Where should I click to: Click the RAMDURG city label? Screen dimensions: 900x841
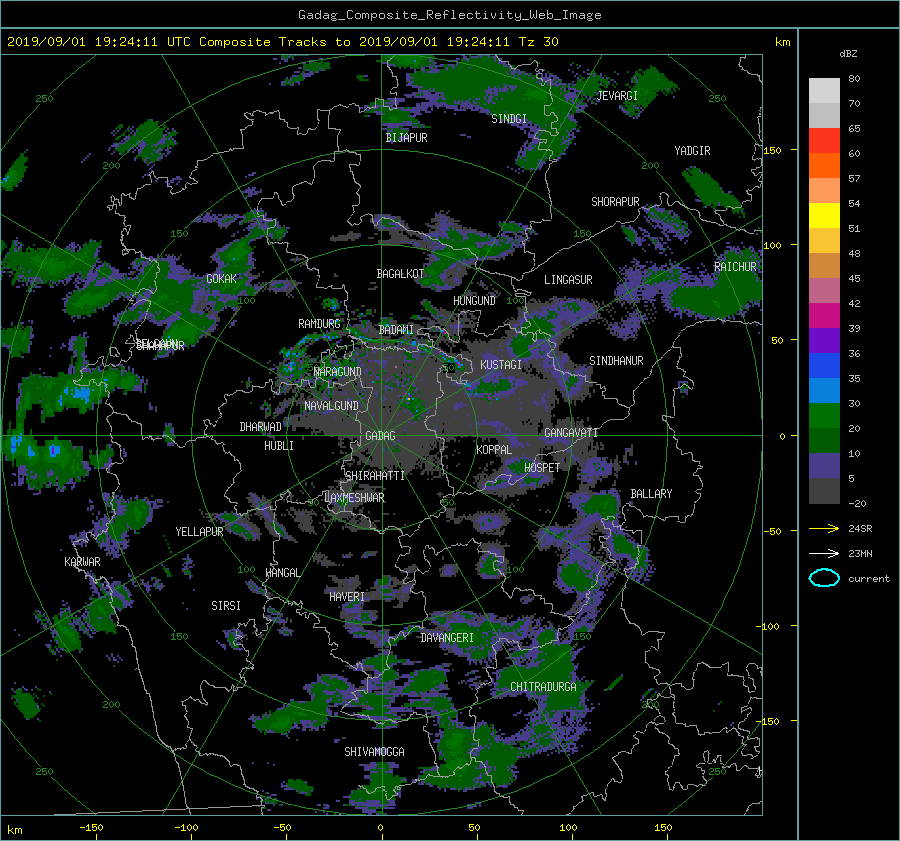coord(319,324)
